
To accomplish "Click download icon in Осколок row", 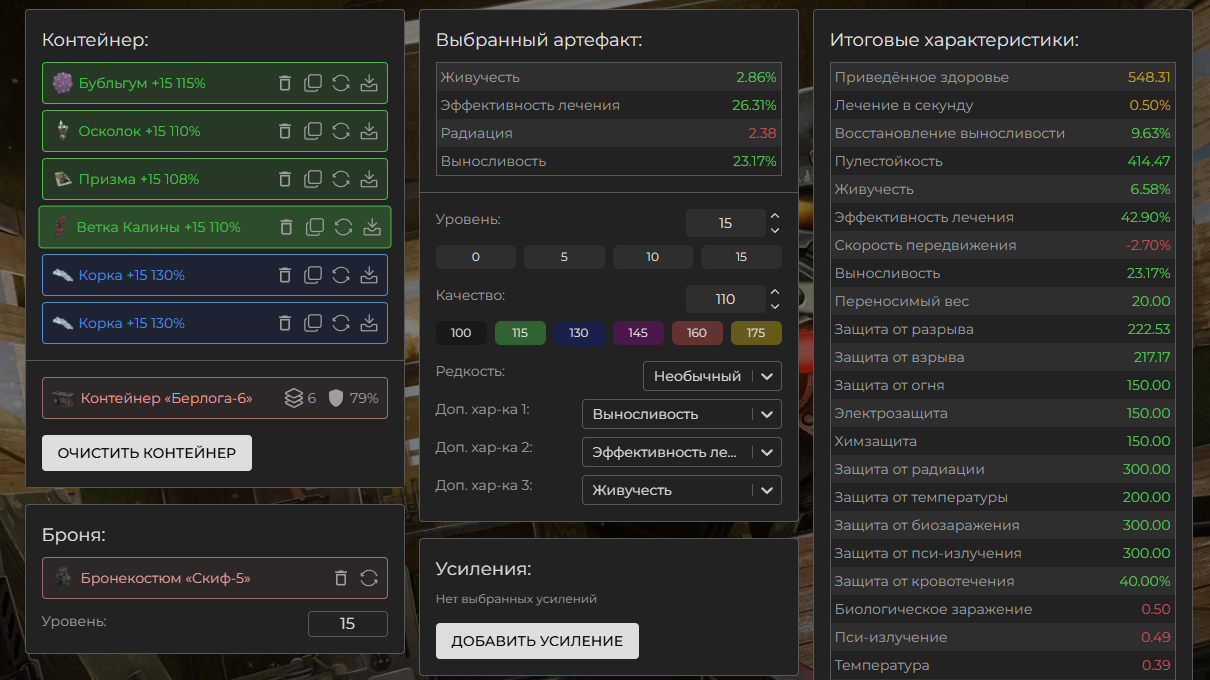I will (x=369, y=131).
